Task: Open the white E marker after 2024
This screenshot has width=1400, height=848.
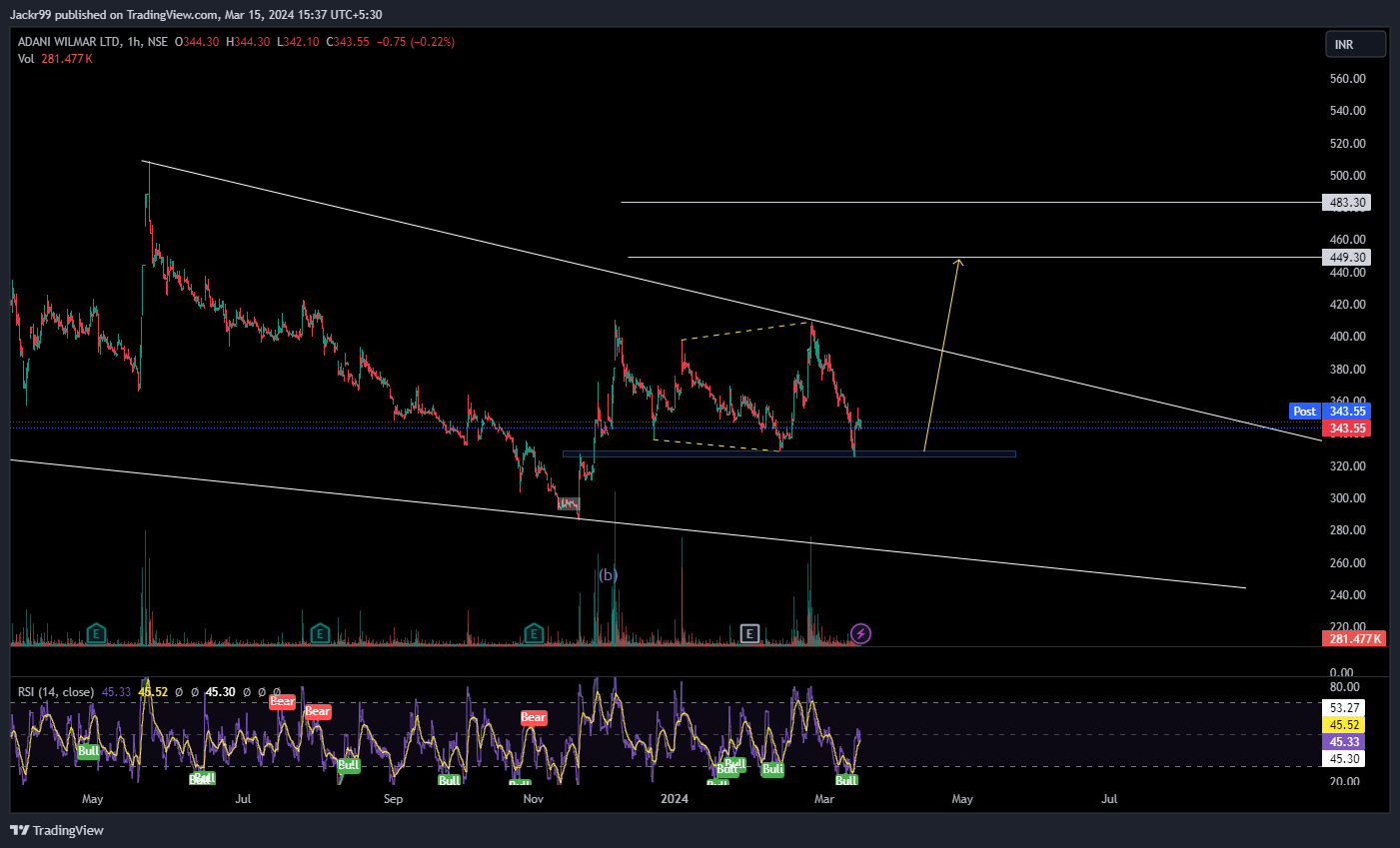Action: point(749,633)
